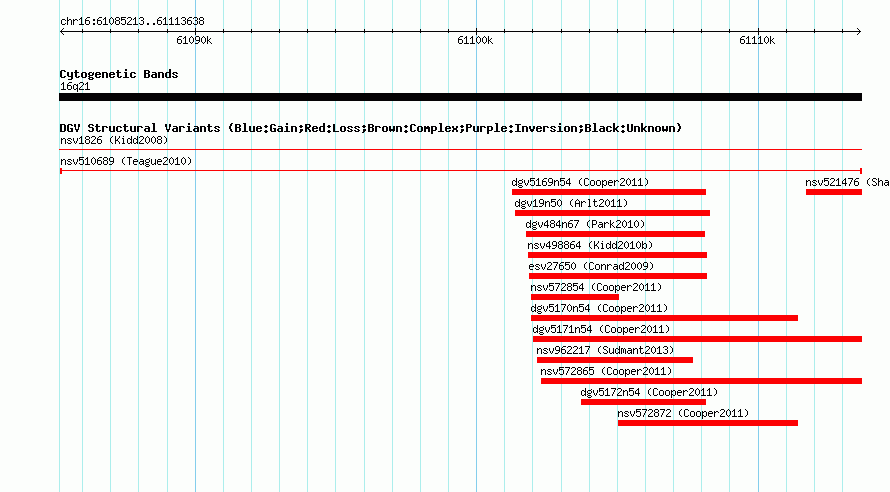Screen dimensions: 890x492
Task: Click the red bar for esv27650
Action: point(618,276)
